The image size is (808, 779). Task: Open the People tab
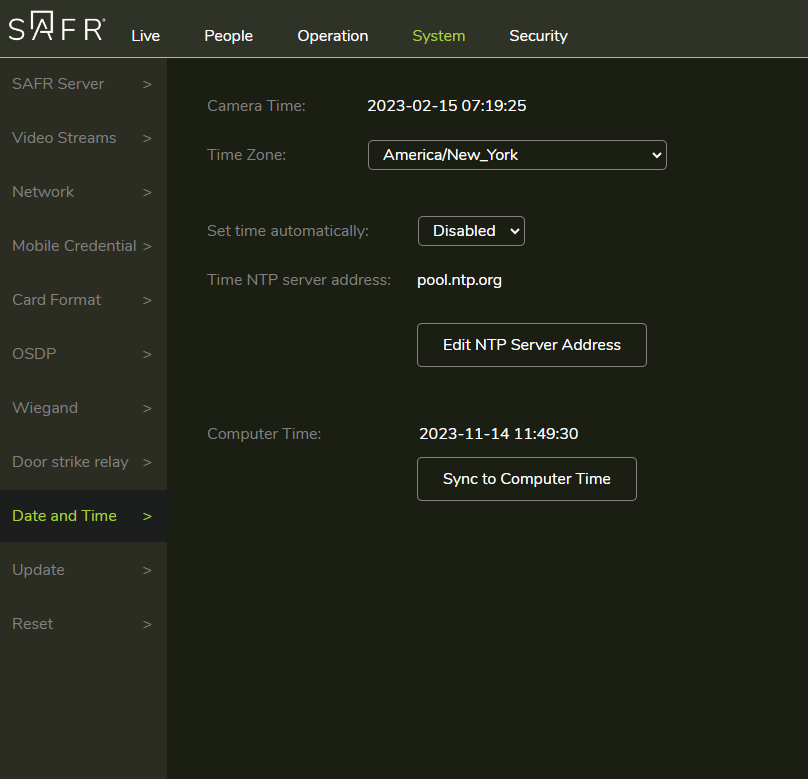[x=228, y=35]
